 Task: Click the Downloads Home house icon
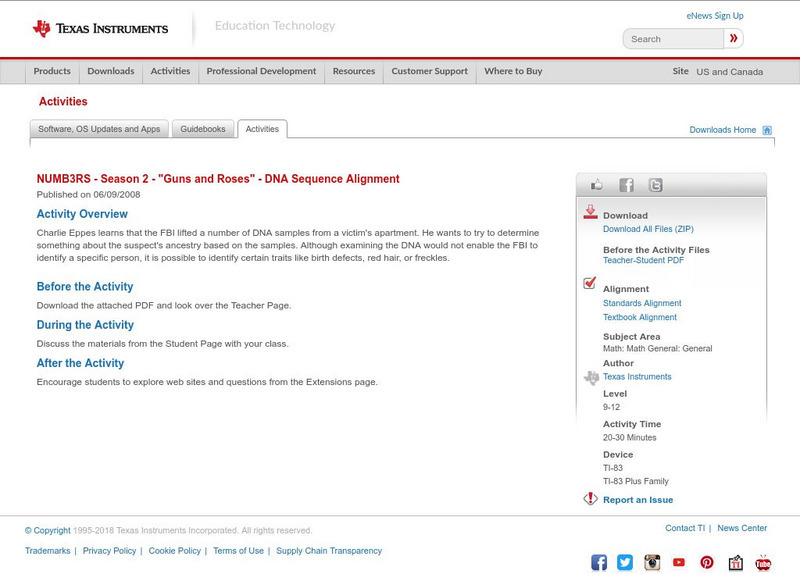pyautogui.click(x=767, y=130)
